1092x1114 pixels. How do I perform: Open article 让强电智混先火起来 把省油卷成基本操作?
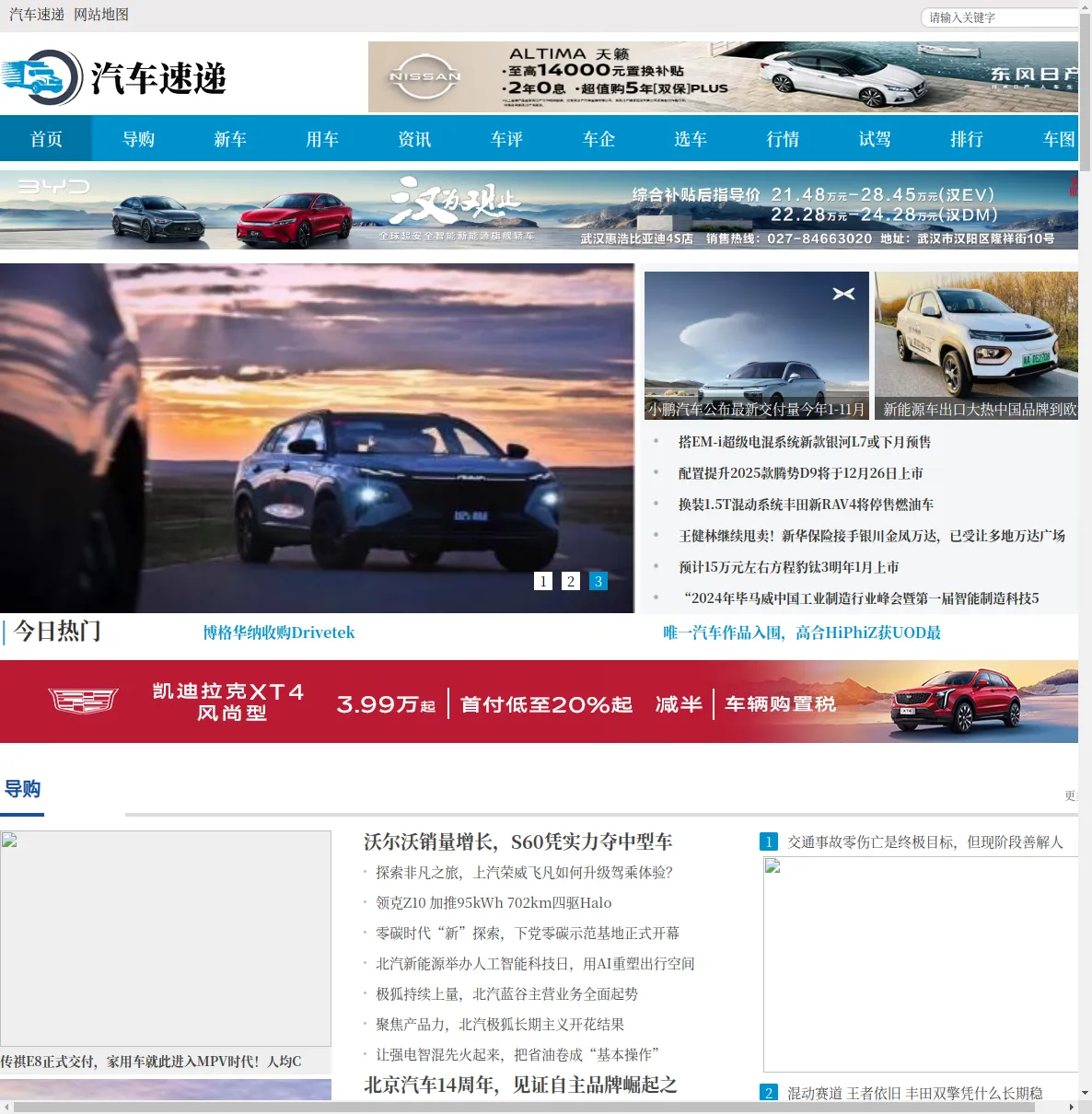coord(517,1054)
